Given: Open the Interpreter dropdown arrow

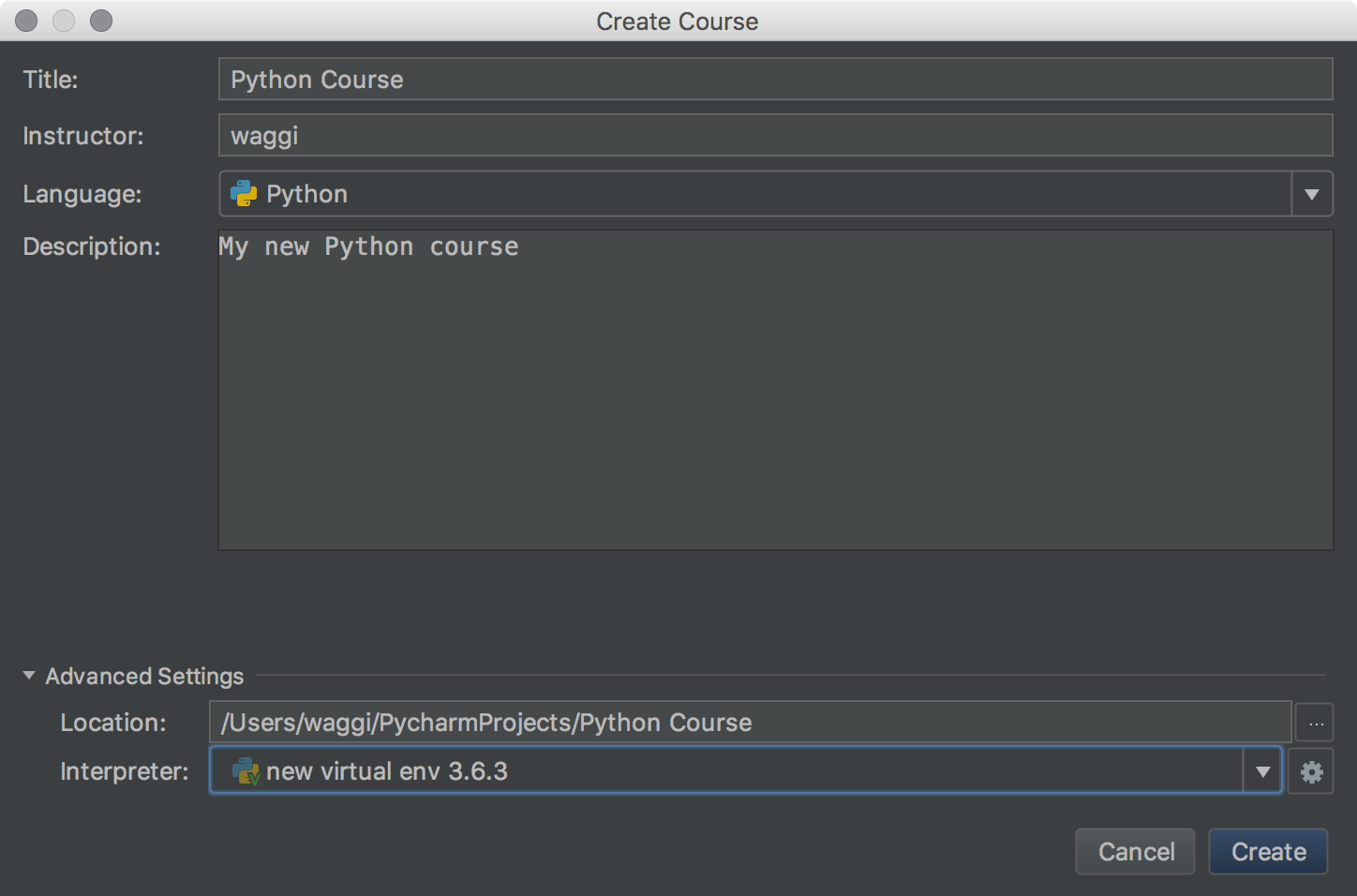Looking at the screenshot, I should 1262,771.
